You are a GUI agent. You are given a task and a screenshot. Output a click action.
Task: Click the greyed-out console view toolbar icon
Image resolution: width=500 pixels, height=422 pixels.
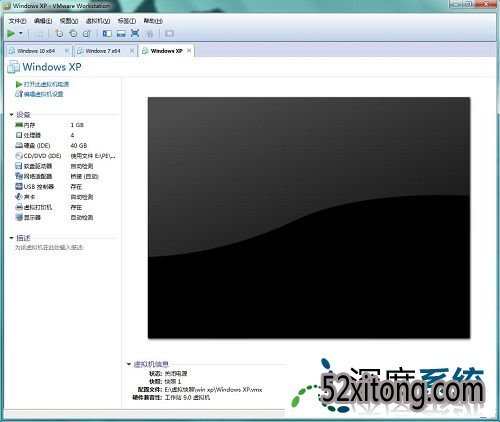tap(169, 33)
